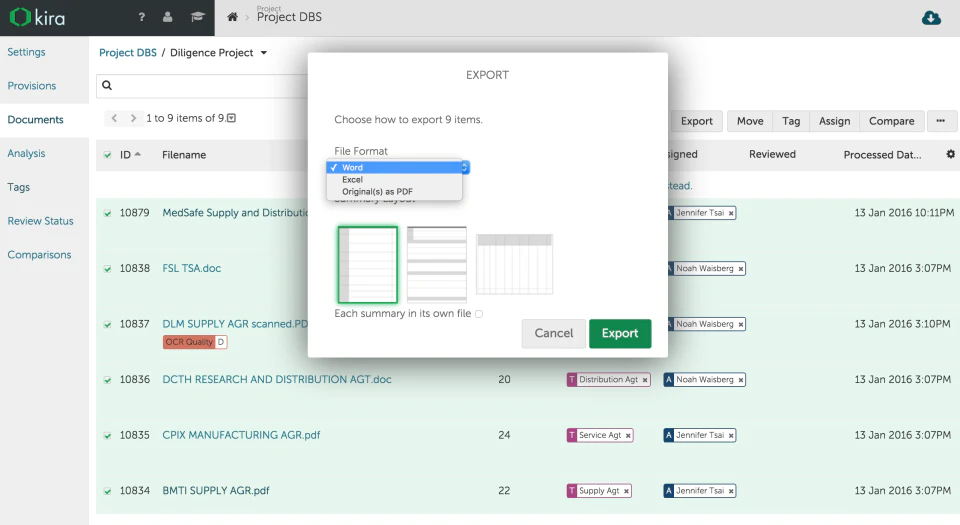Click the graduation cap training icon
The image size is (960, 525).
click(x=197, y=17)
